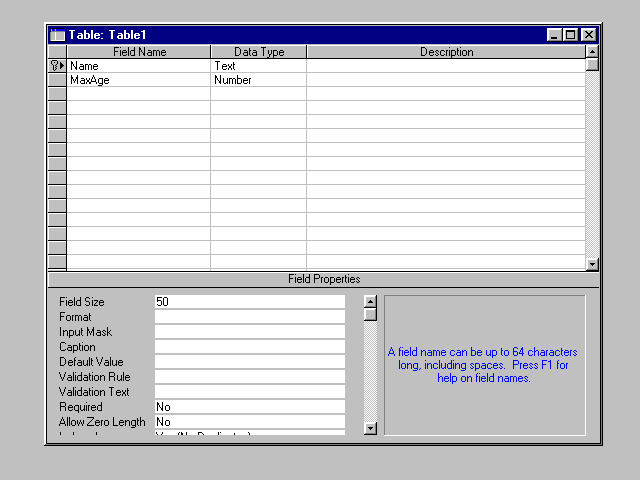Viewport: 640px width, 480px height.
Task: Open the Data Type cell showing Number
Action: [x=258, y=80]
